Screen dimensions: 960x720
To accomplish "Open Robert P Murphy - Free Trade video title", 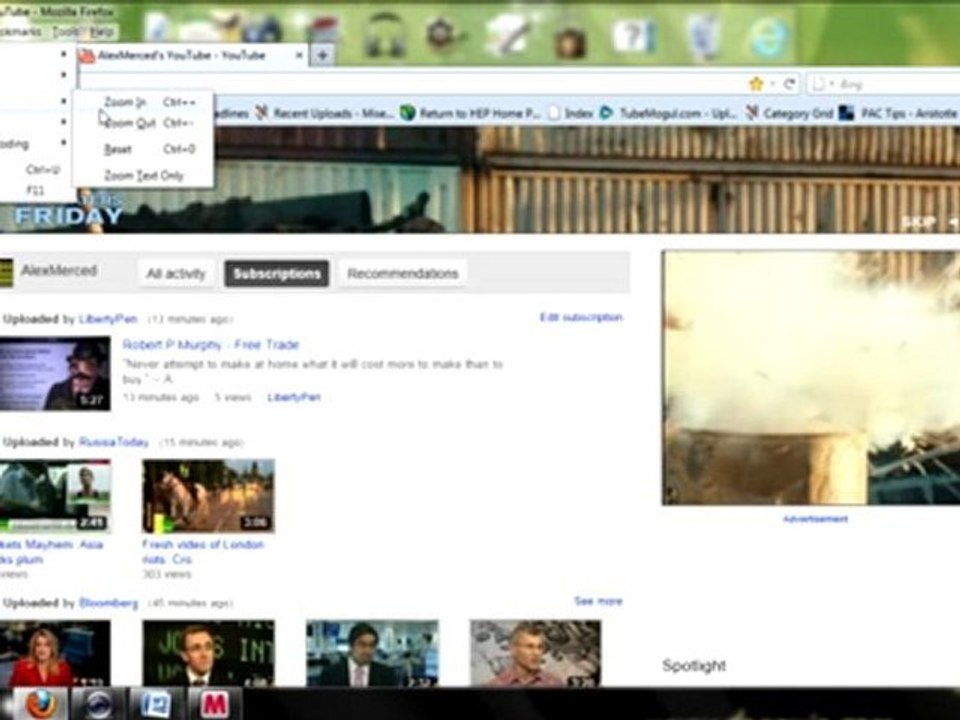I will [211, 345].
